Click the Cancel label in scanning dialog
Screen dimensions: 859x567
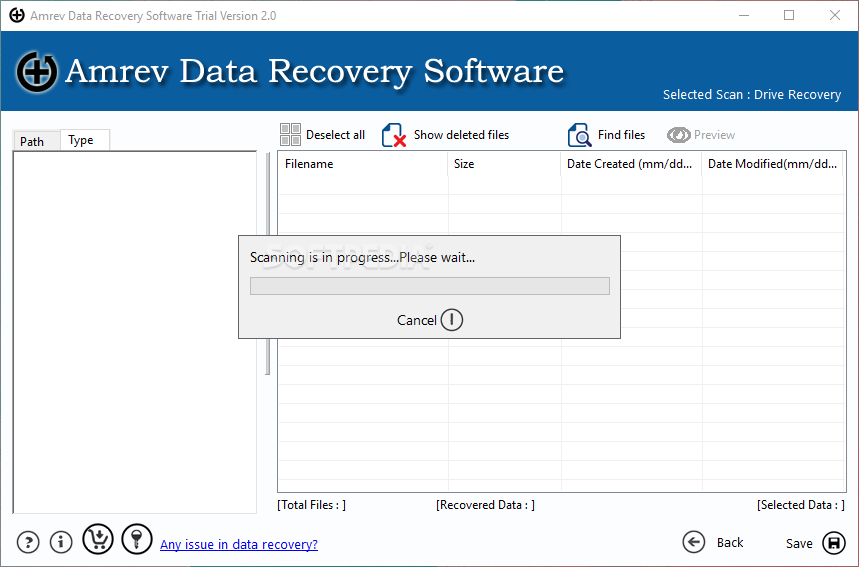pyautogui.click(x=416, y=320)
